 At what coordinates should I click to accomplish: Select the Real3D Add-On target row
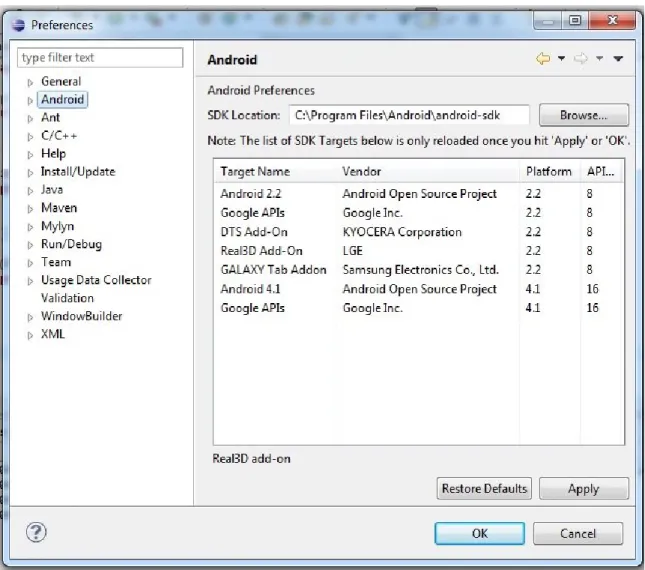(418, 251)
